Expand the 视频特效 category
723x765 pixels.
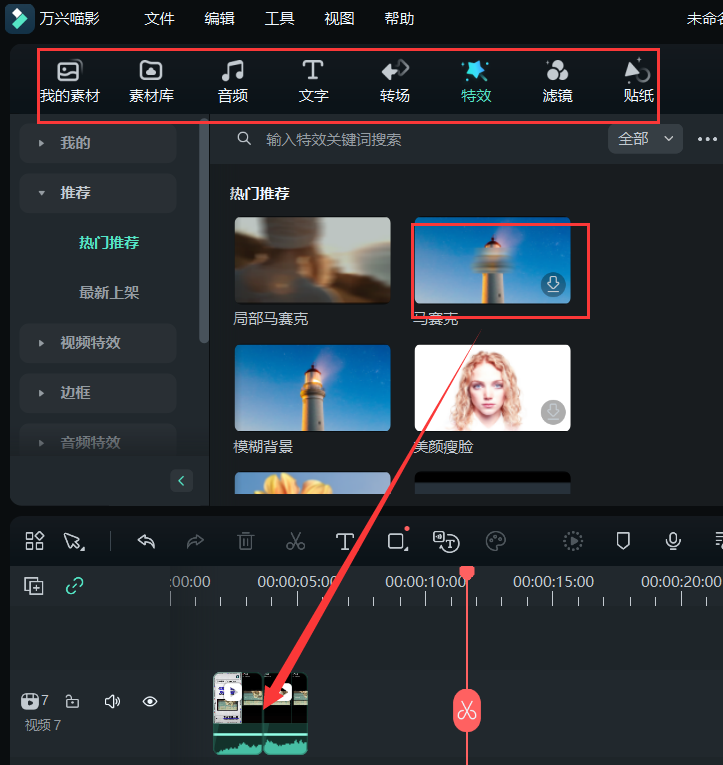(98, 343)
